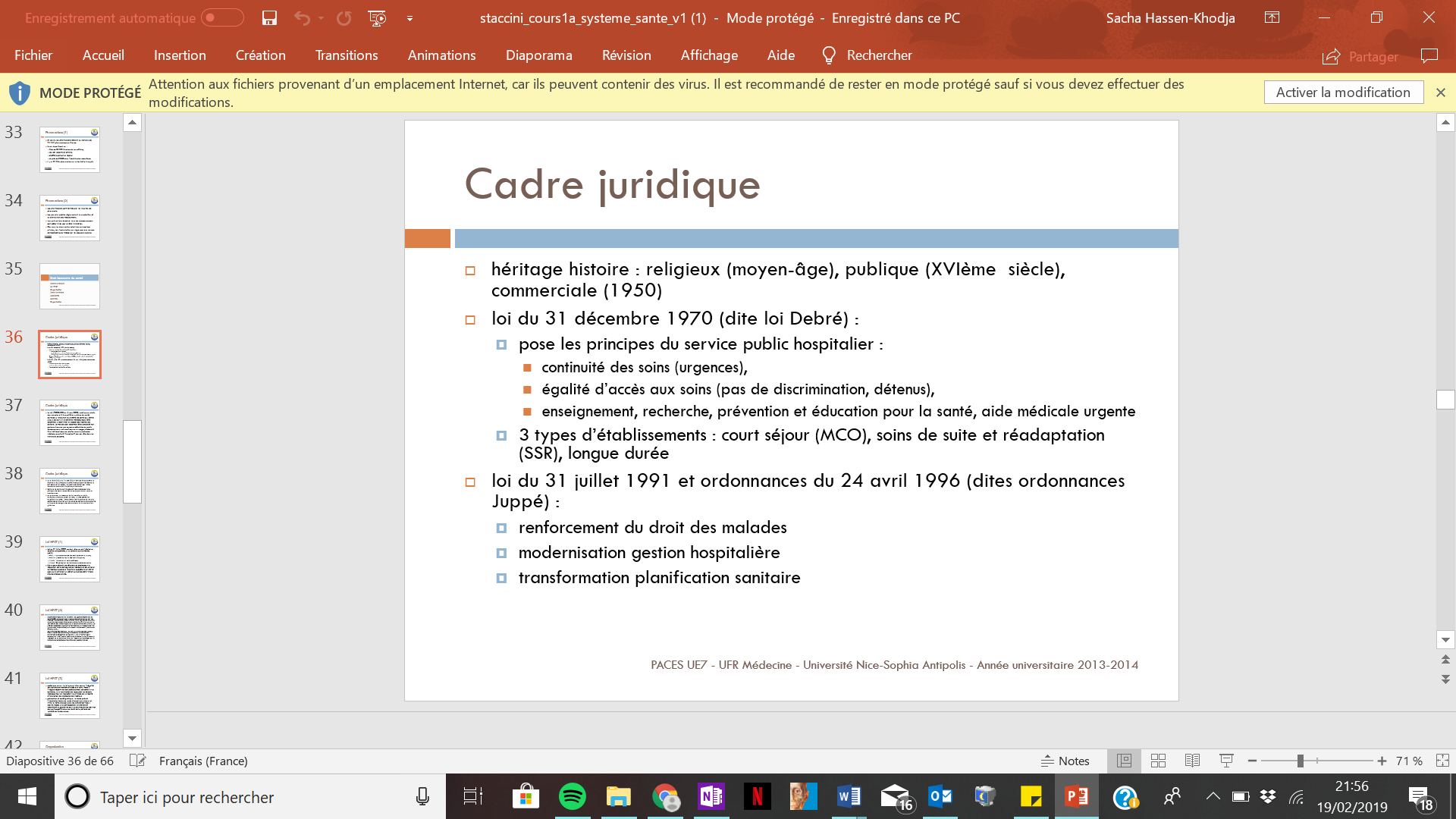Viewport: 1456px width, 819px height.
Task: Toggle Normal view button in status bar
Action: point(1124,761)
